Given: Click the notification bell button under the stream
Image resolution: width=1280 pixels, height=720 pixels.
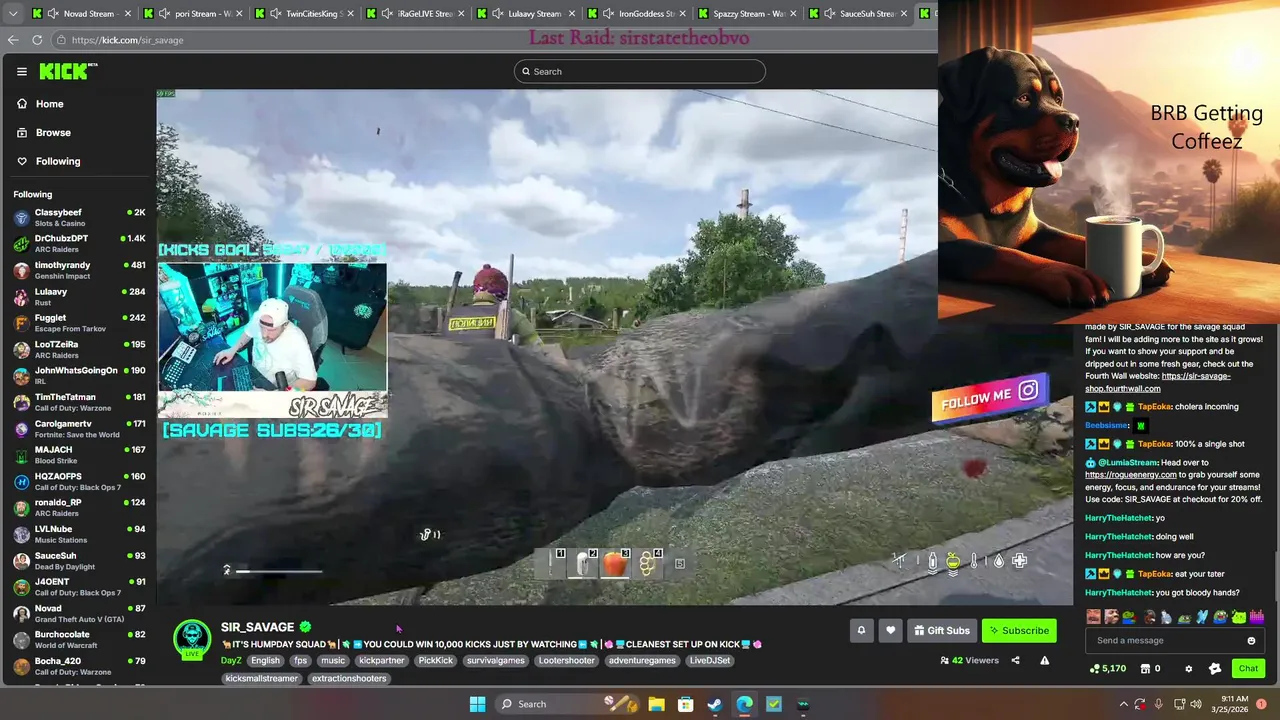Looking at the screenshot, I should pos(861,630).
